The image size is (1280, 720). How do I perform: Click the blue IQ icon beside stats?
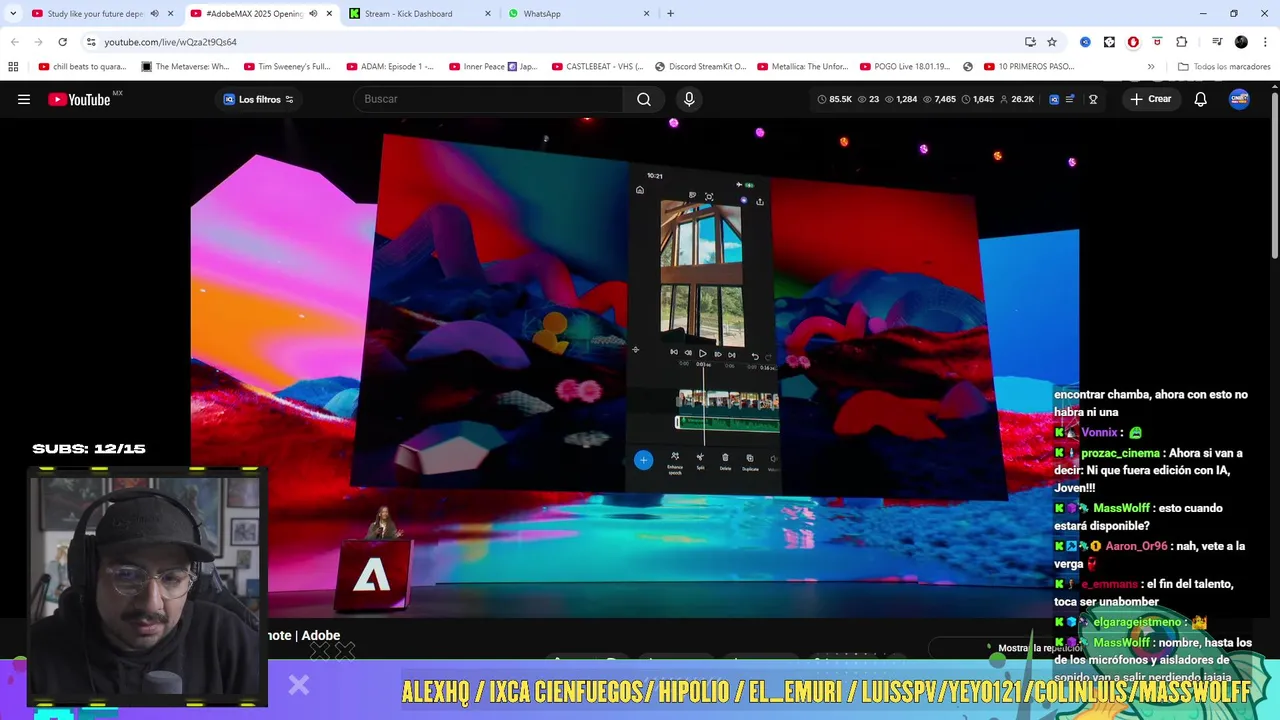coord(1054,99)
